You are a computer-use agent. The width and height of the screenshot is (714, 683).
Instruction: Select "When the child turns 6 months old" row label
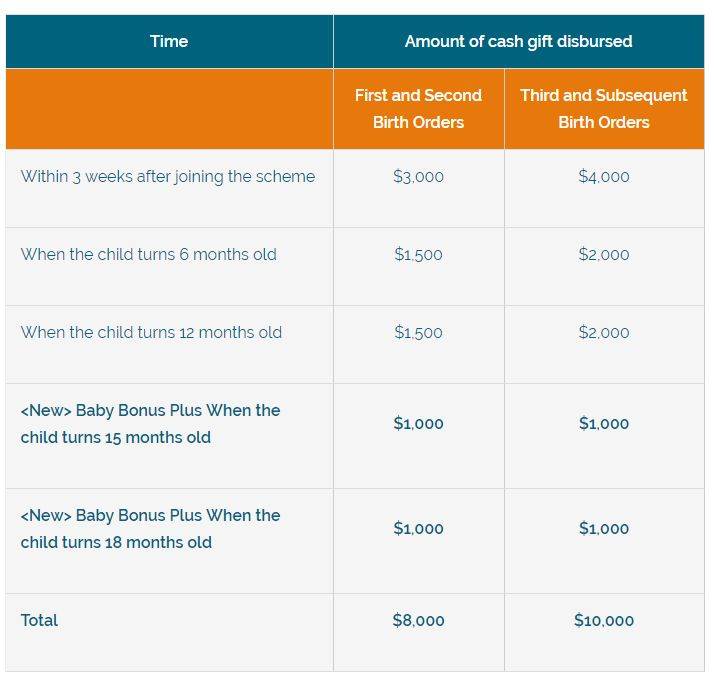[149, 254]
